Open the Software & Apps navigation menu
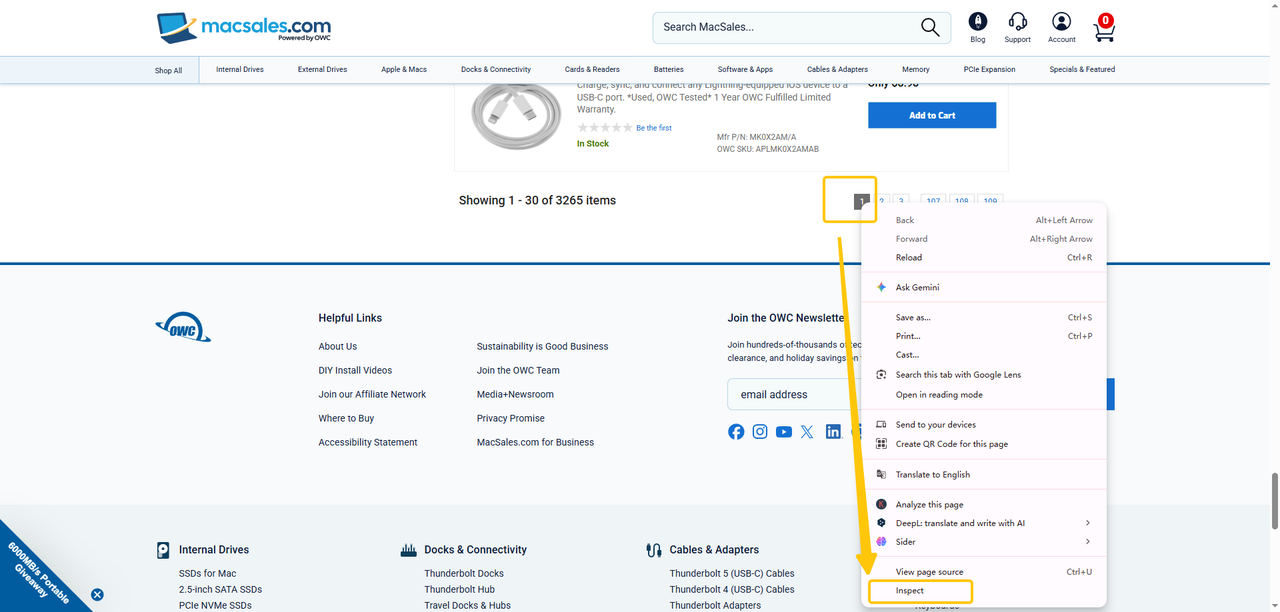The width and height of the screenshot is (1280, 612). tap(745, 70)
